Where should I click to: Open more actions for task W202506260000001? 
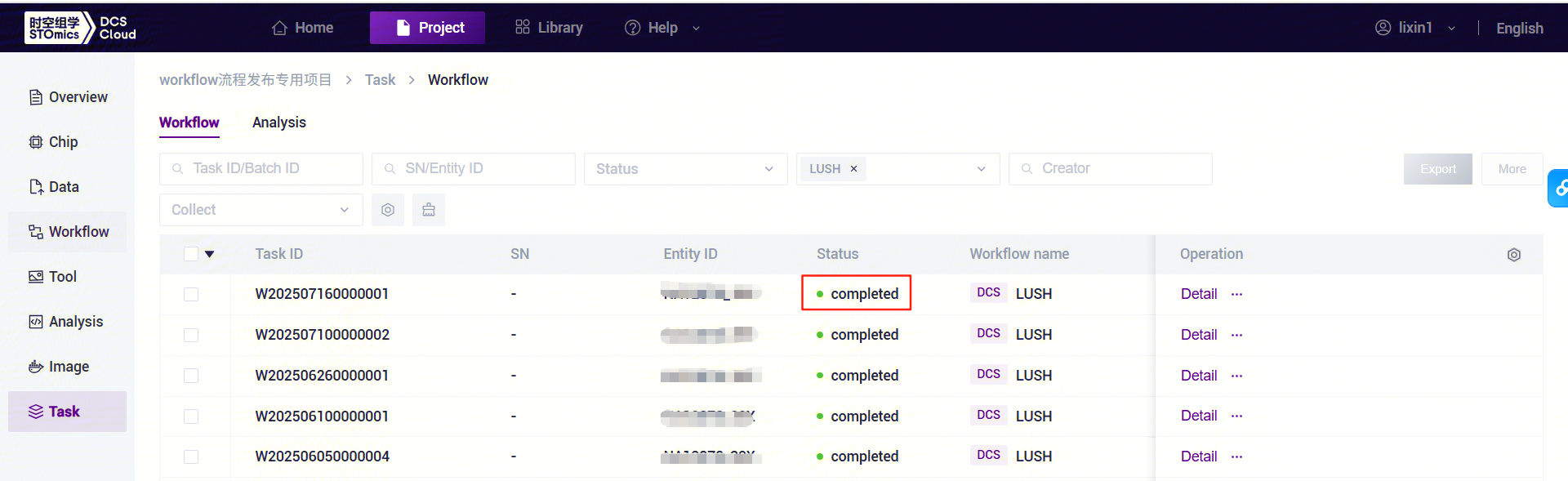[x=1236, y=376]
